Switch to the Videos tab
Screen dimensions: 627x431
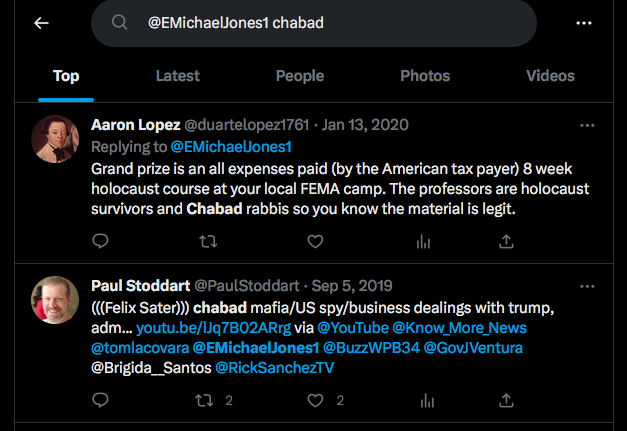point(550,76)
